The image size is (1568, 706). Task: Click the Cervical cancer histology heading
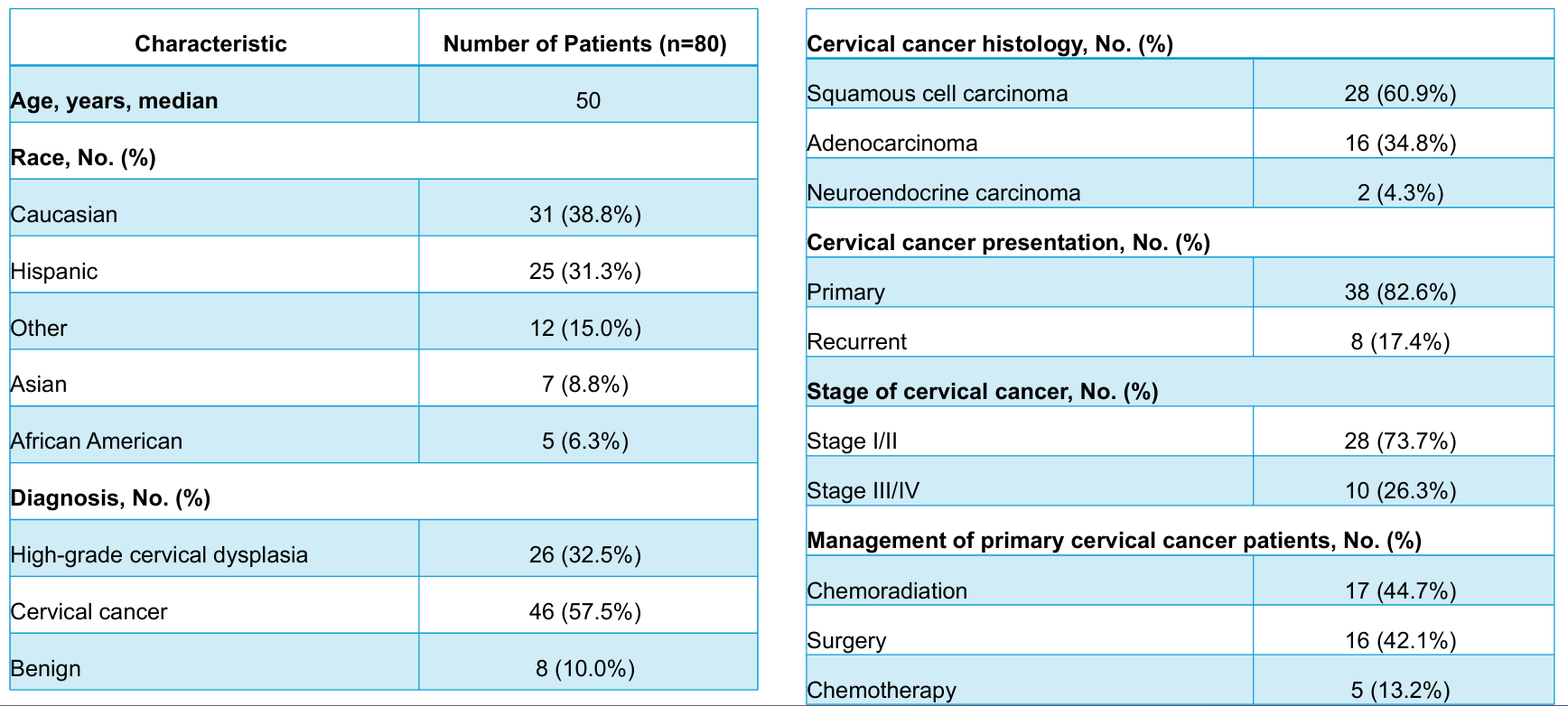point(990,44)
